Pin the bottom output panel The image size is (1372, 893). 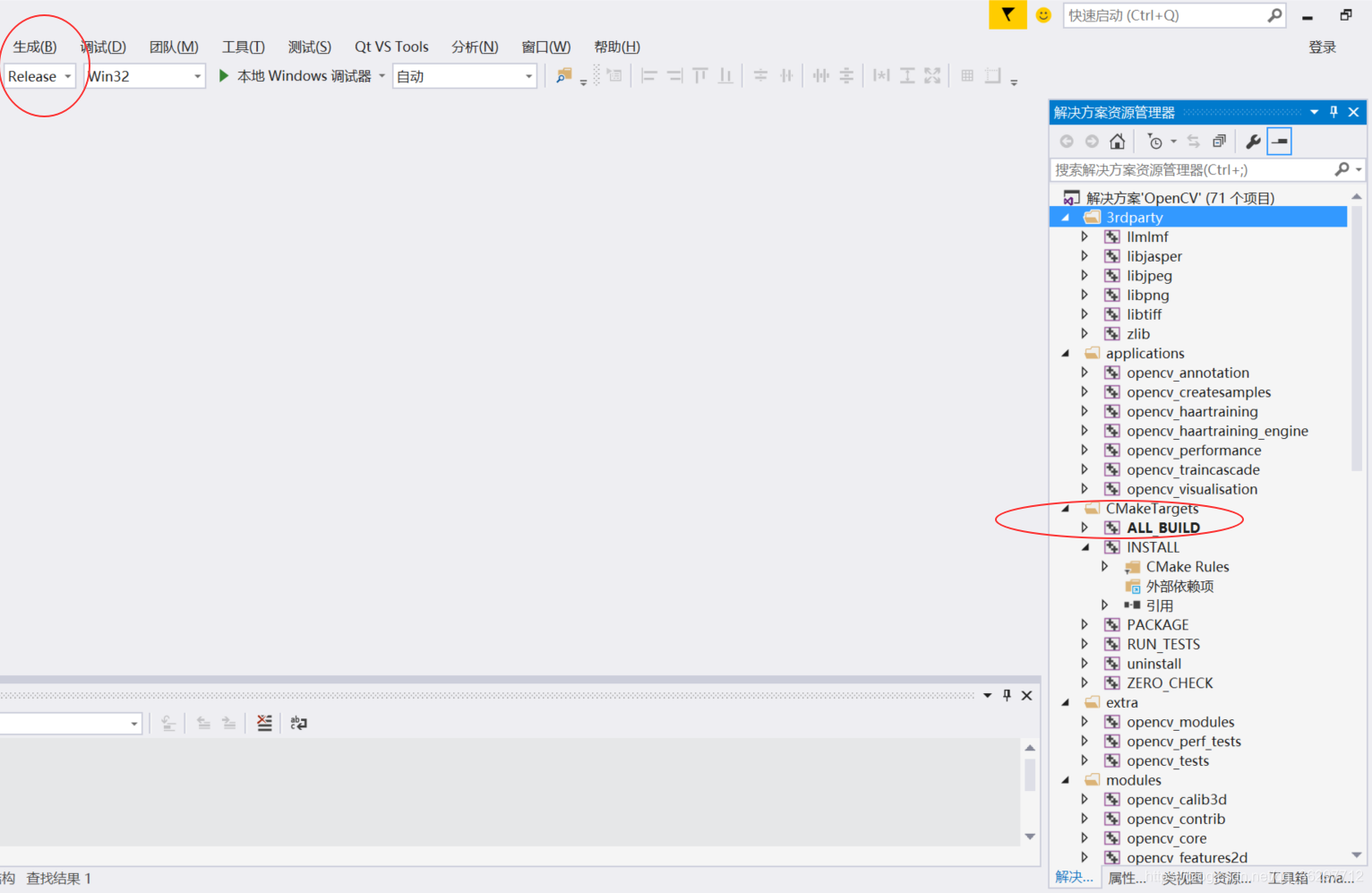click(1007, 695)
